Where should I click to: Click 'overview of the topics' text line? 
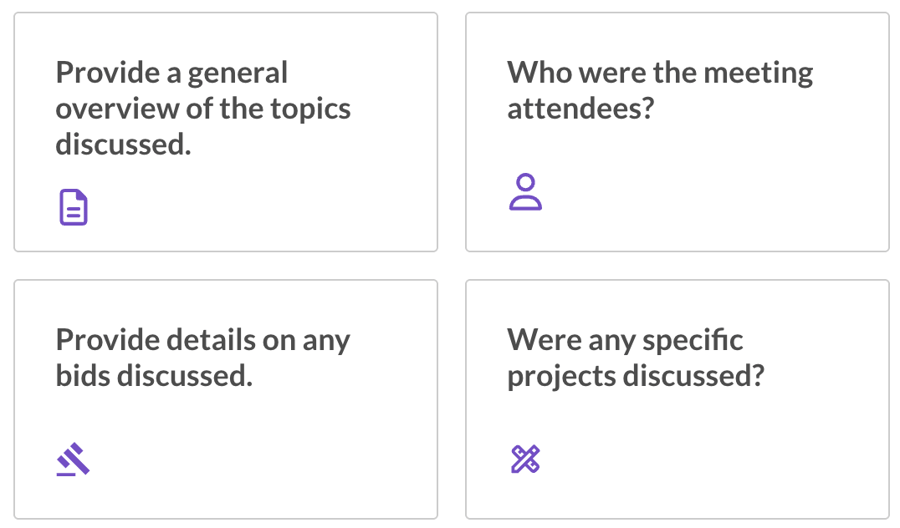203,108
